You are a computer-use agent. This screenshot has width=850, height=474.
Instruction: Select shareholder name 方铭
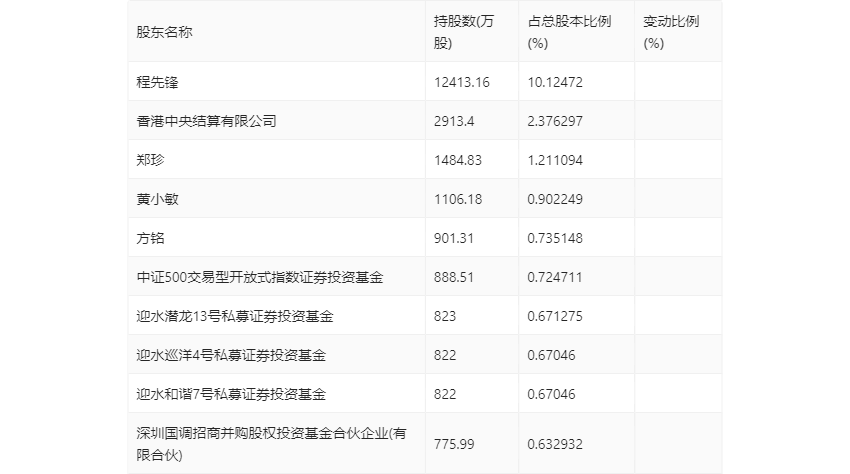[x=150, y=238]
